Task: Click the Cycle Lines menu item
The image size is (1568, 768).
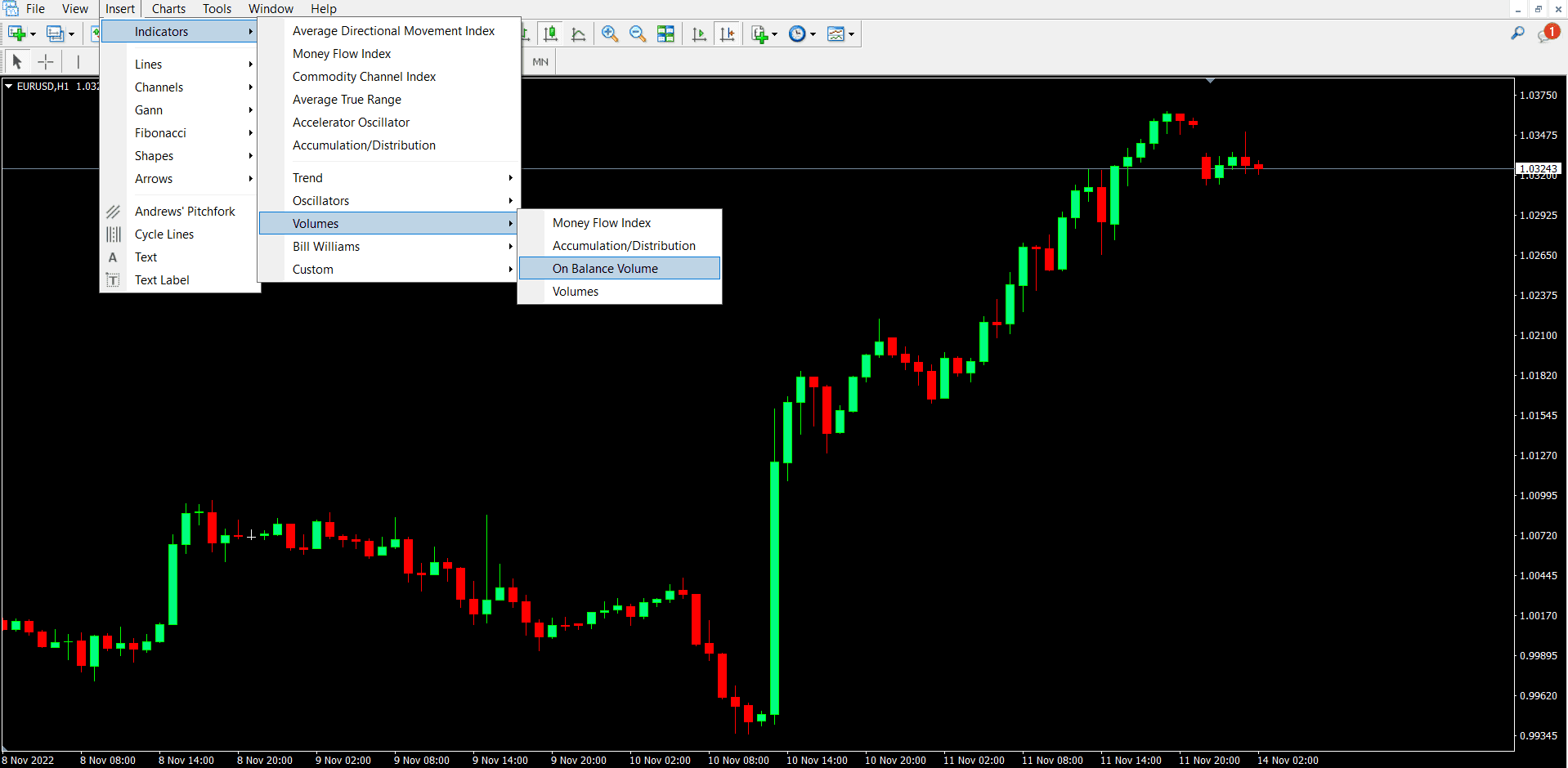Action: [180, 234]
